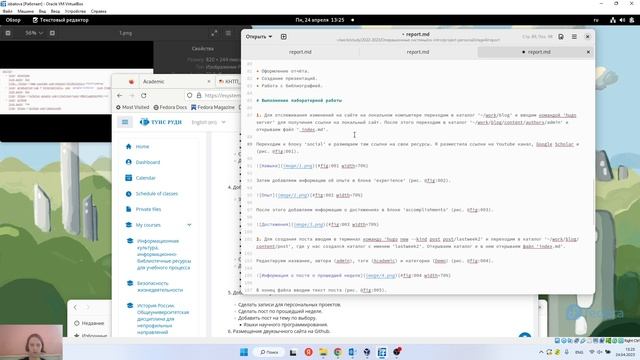The image size is (640, 360).
Task: Open Yandex browser from the Windows taskbar
Action: pos(309,352)
